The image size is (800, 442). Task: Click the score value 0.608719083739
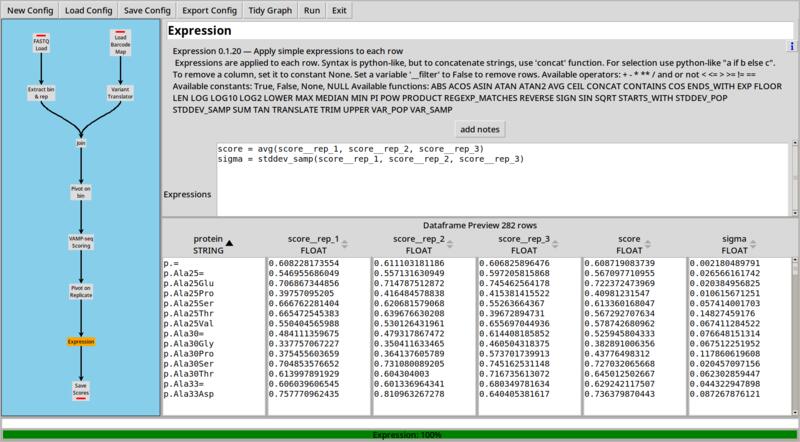coord(619,263)
